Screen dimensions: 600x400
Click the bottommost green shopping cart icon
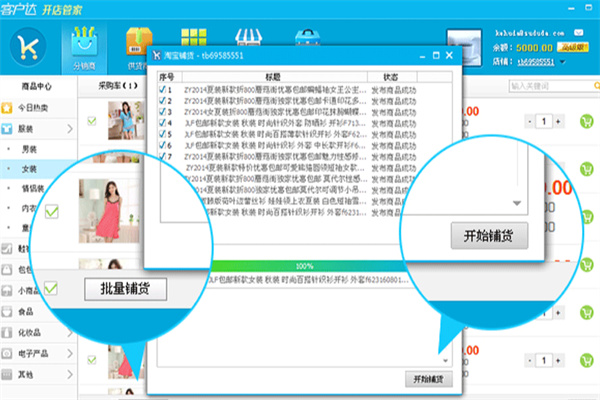[587, 360]
